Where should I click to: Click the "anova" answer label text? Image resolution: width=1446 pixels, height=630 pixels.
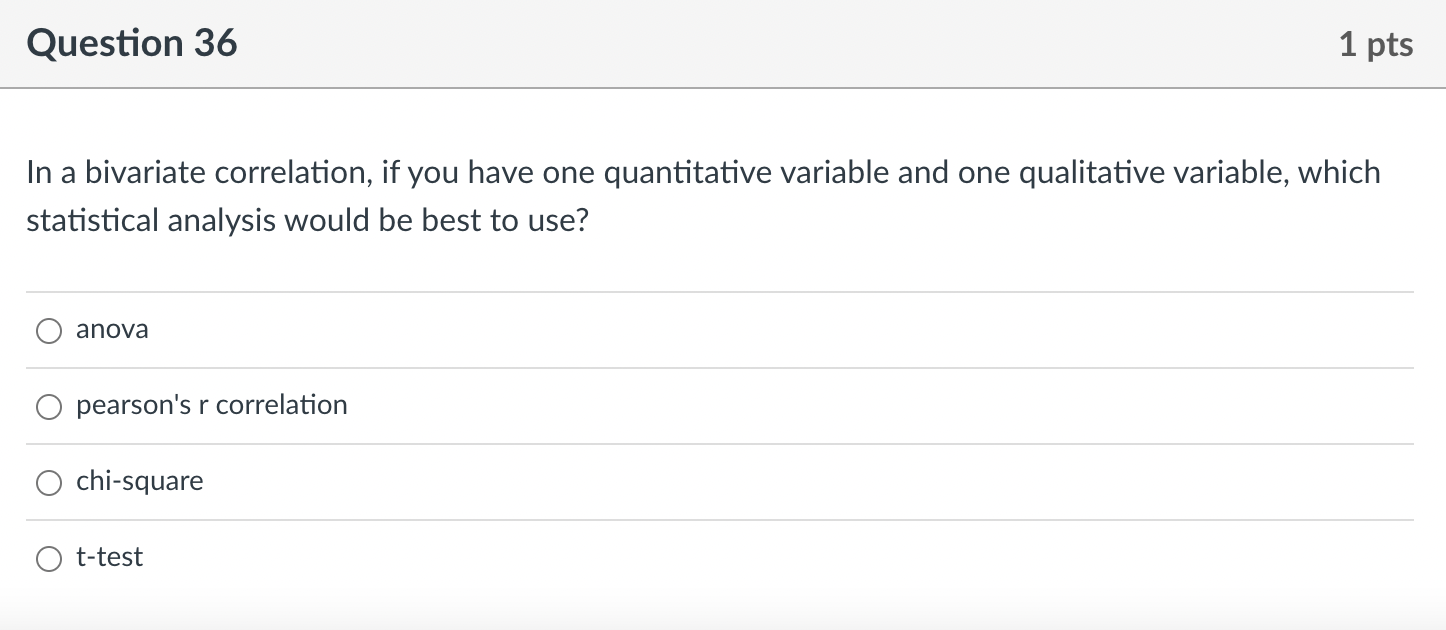coord(112,330)
